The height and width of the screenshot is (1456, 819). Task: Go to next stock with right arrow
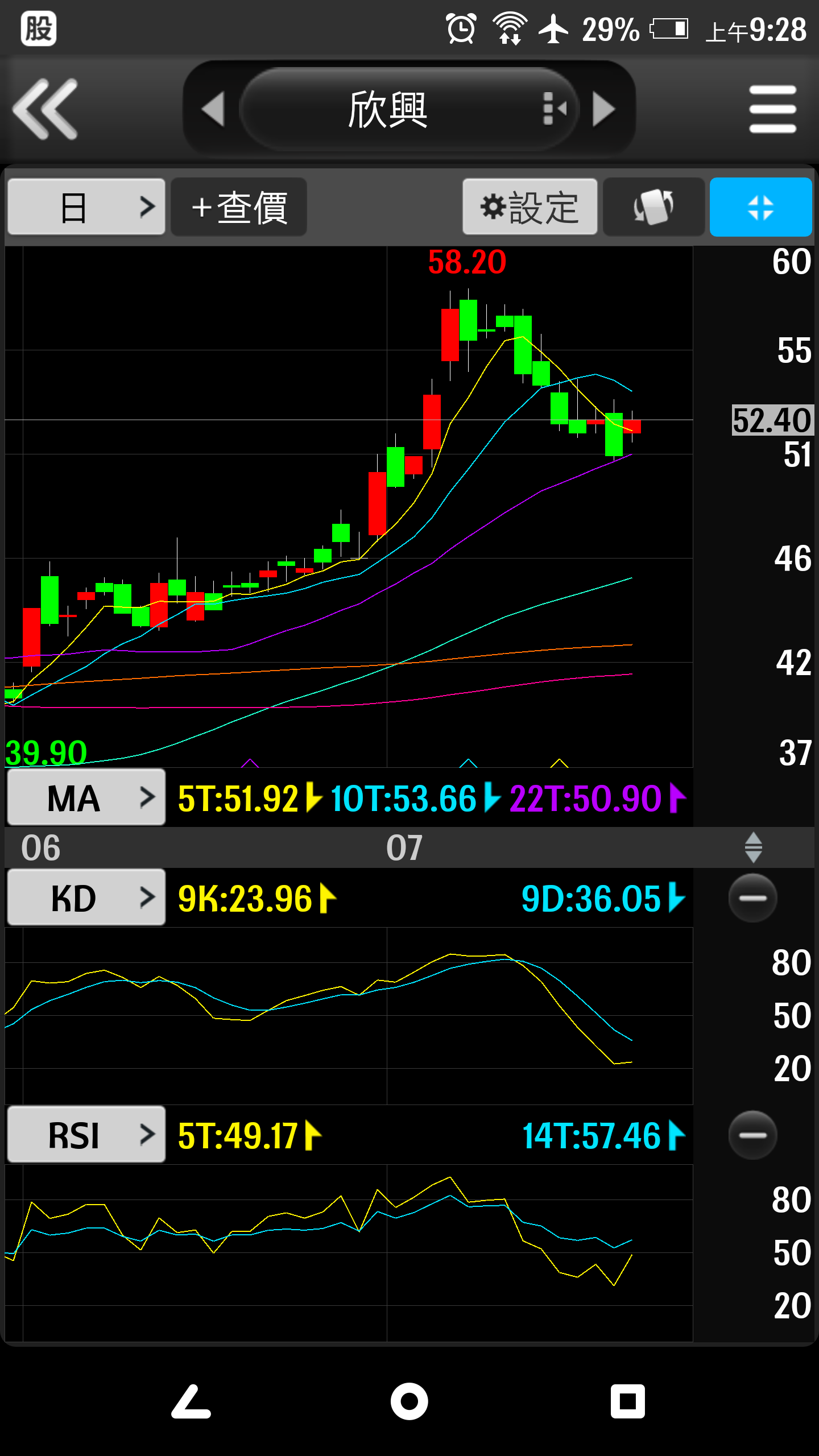pyautogui.click(x=603, y=109)
